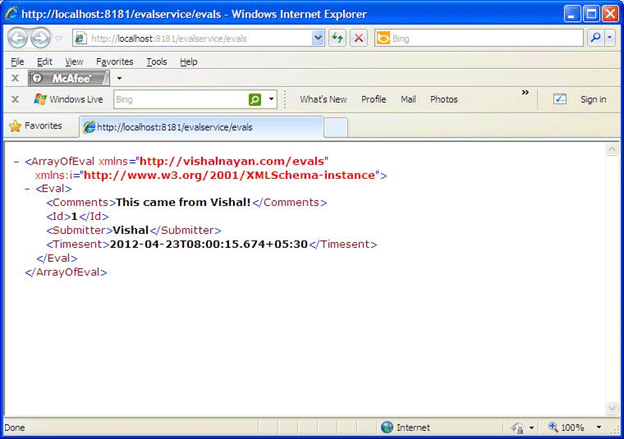Screen dimensions: 624x439
Task: Open dropdown next to status bar lock icon
Action: click(x=531, y=428)
